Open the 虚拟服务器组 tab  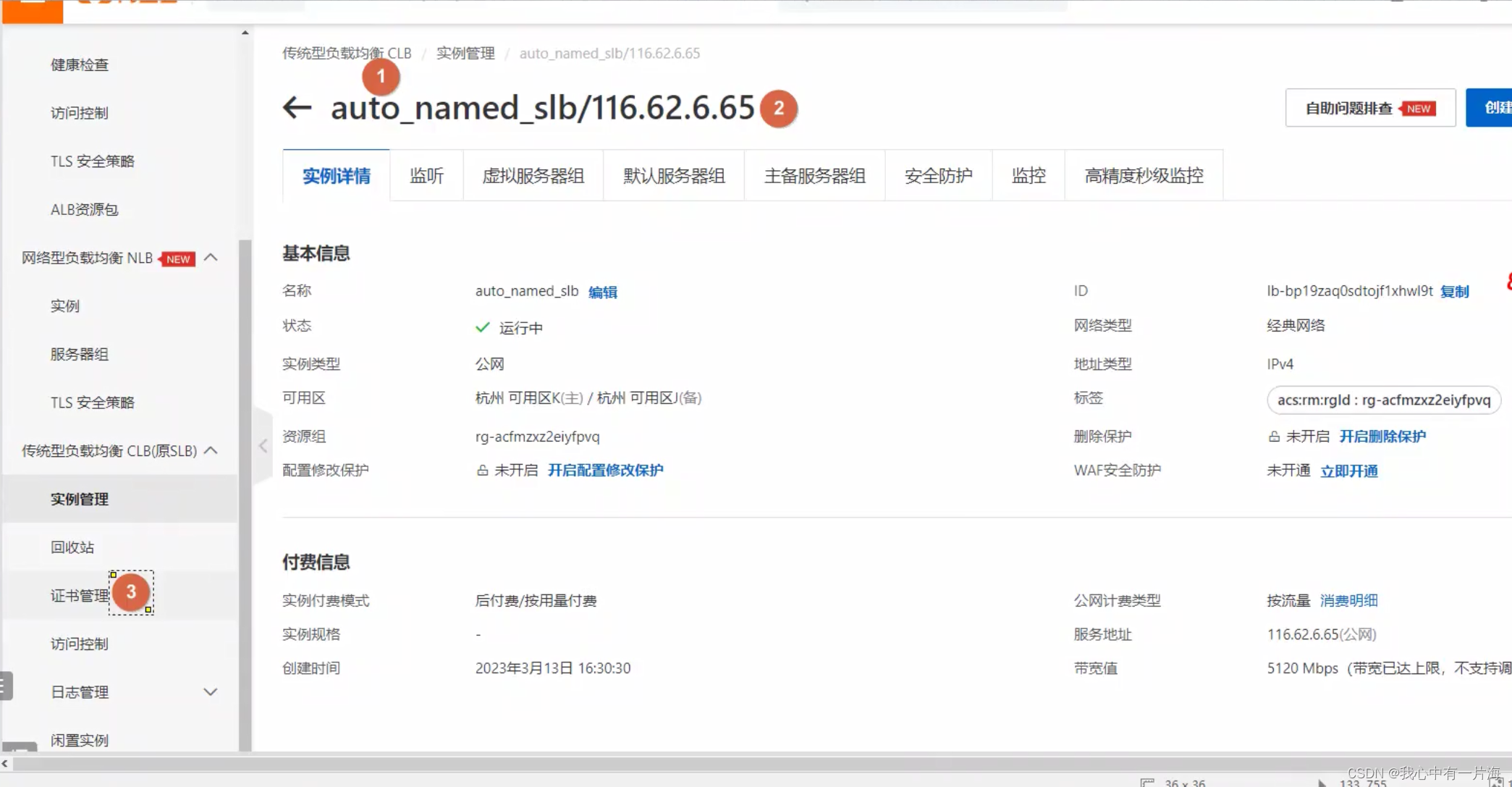coord(533,176)
